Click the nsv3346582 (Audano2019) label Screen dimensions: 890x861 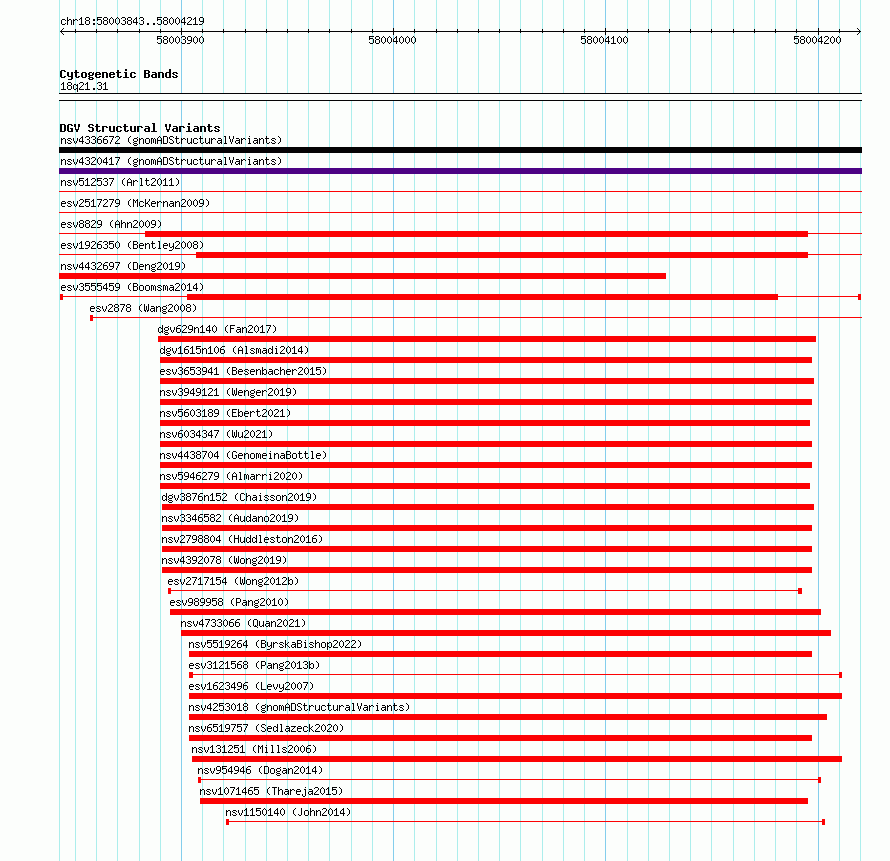[x=230, y=518]
